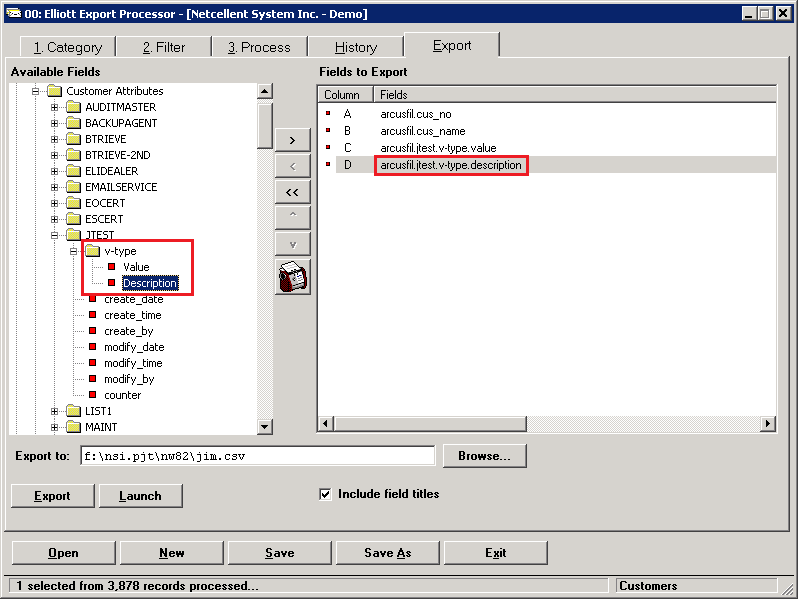Click the Launch button
The height and width of the screenshot is (599, 798).
point(140,496)
